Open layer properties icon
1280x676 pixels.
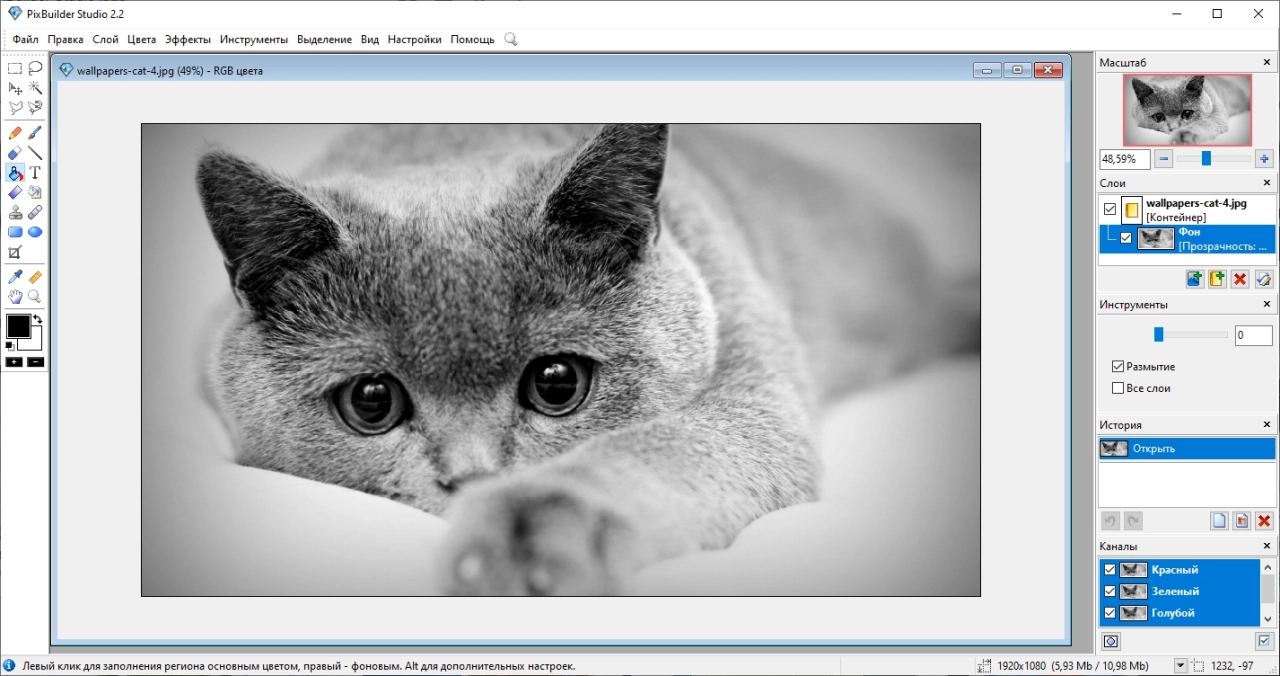(1264, 279)
